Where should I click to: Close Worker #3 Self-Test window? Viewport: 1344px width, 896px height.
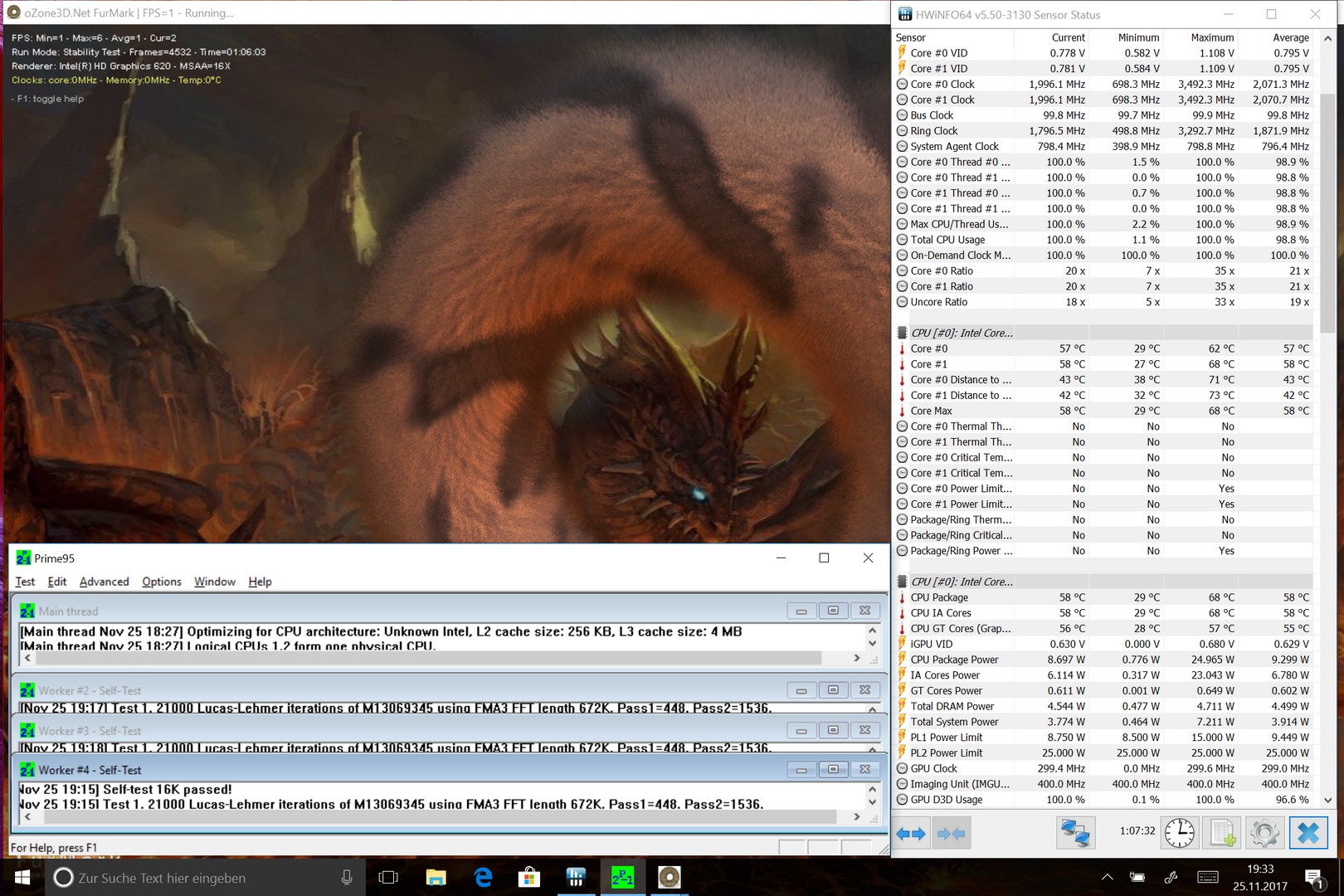point(864,730)
